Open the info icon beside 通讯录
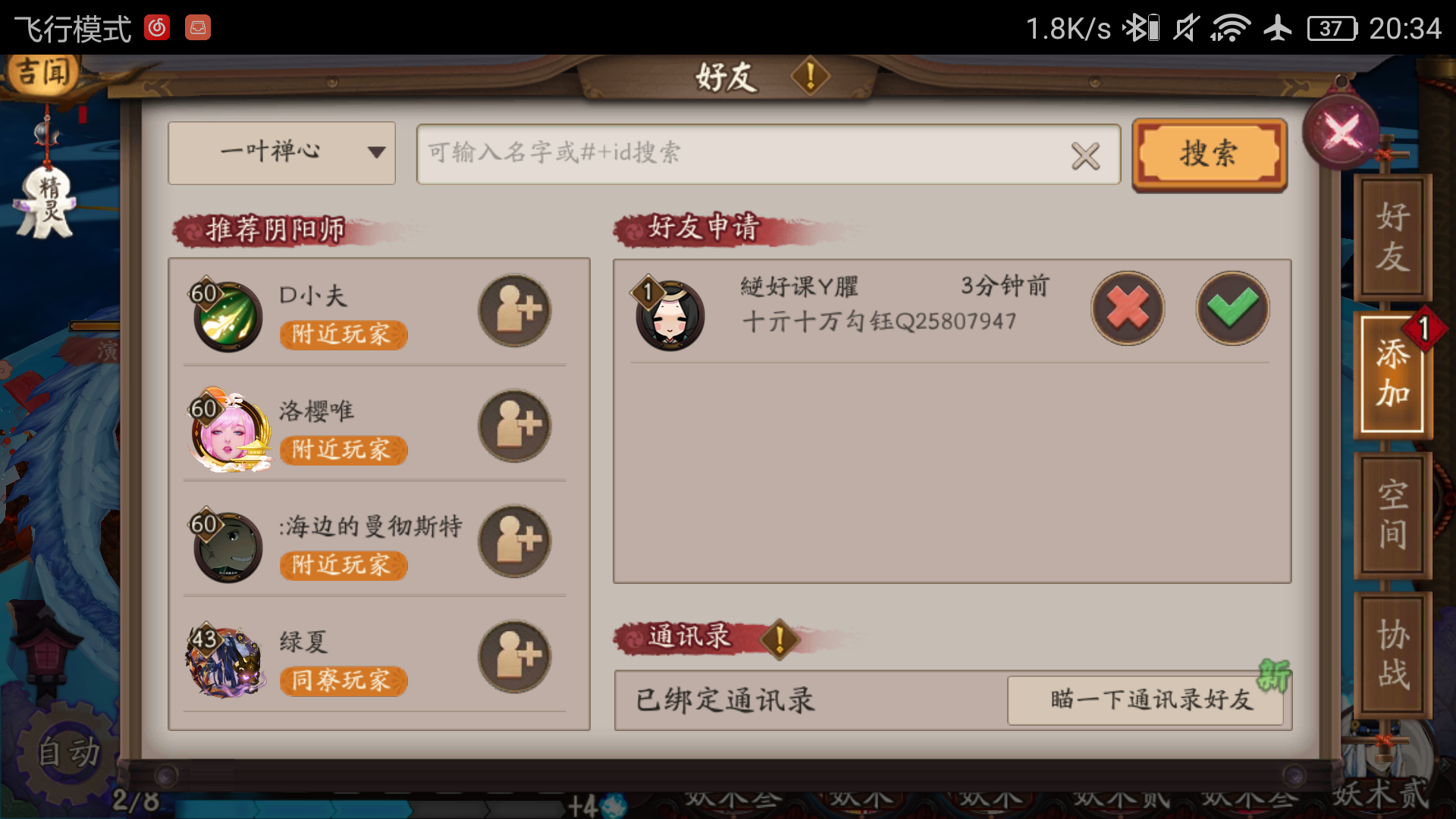This screenshot has width=1456, height=819. pos(780,639)
